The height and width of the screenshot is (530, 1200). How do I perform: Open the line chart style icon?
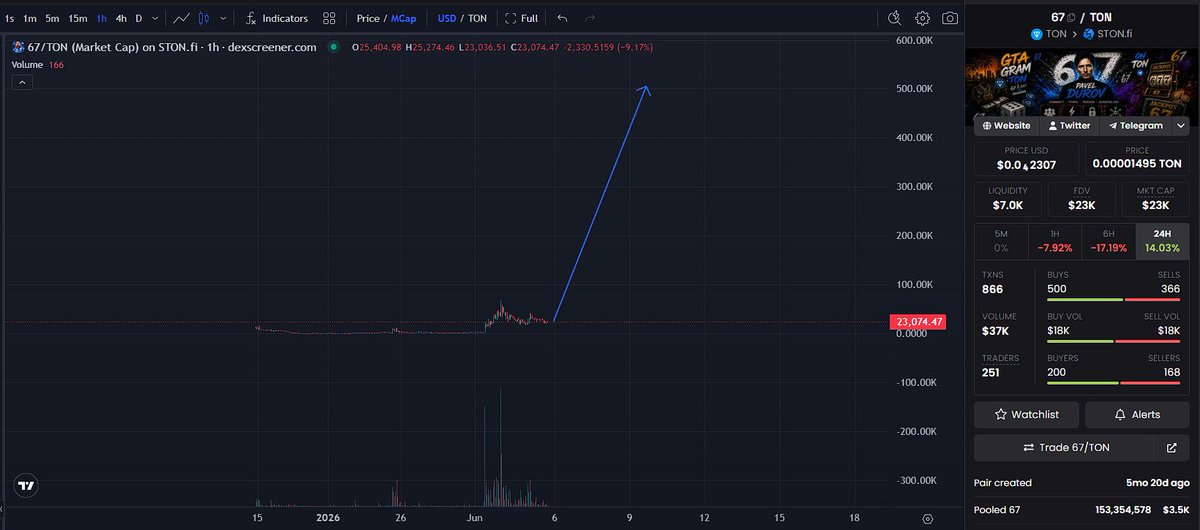pos(181,18)
